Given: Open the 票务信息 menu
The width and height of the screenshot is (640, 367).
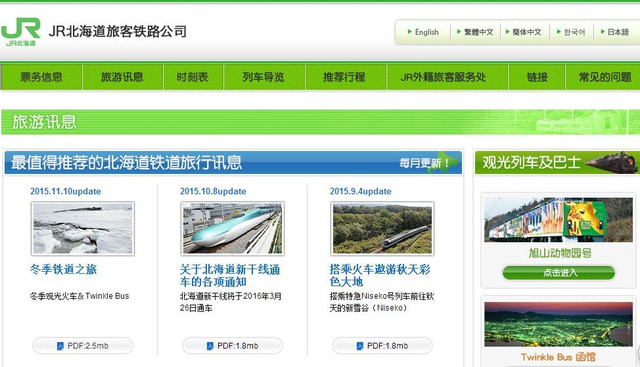Looking at the screenshot, I should point(42,77).
